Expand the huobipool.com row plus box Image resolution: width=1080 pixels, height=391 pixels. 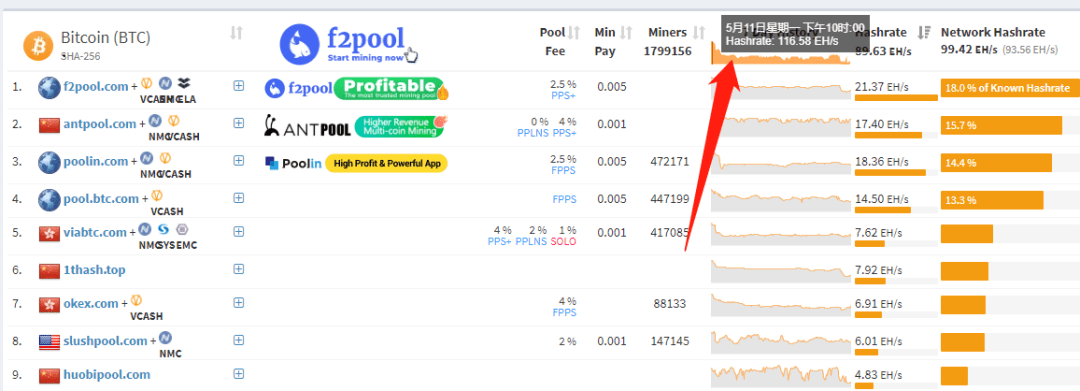pos(239,374)
